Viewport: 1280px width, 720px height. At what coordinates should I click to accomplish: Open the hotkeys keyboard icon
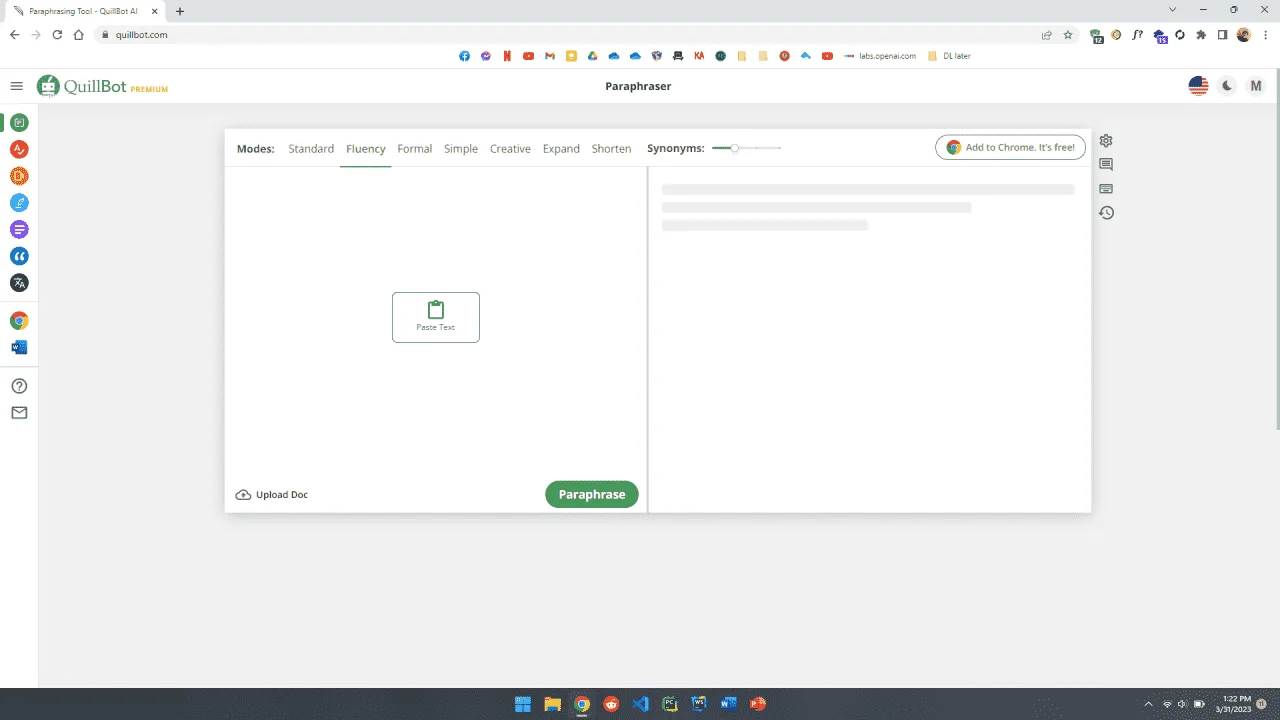[x=1106, y=188]
